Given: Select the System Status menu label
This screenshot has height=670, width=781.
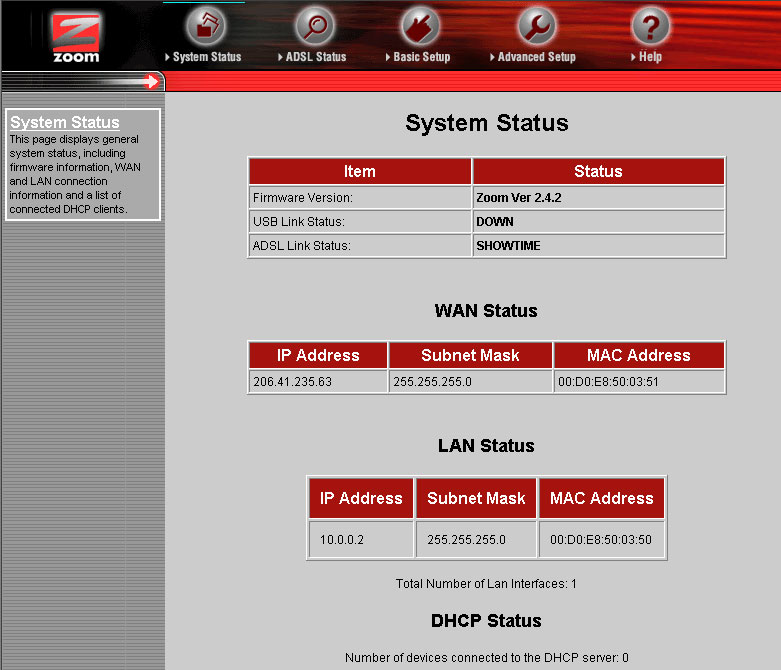Looking at the screenshot, I should pyautogui.click(x=207, y=57).
